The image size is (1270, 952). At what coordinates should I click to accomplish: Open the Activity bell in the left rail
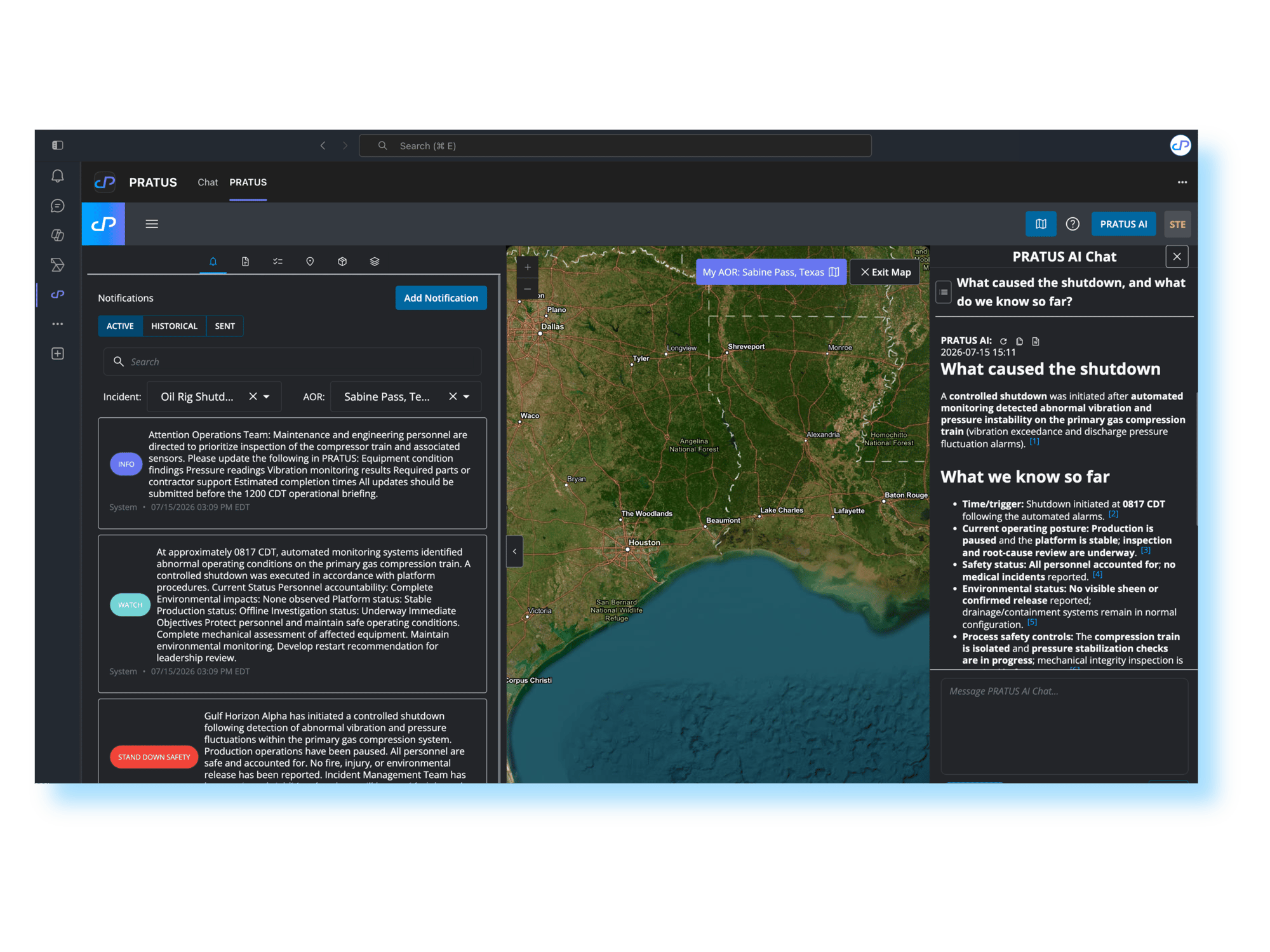point(58,176)
